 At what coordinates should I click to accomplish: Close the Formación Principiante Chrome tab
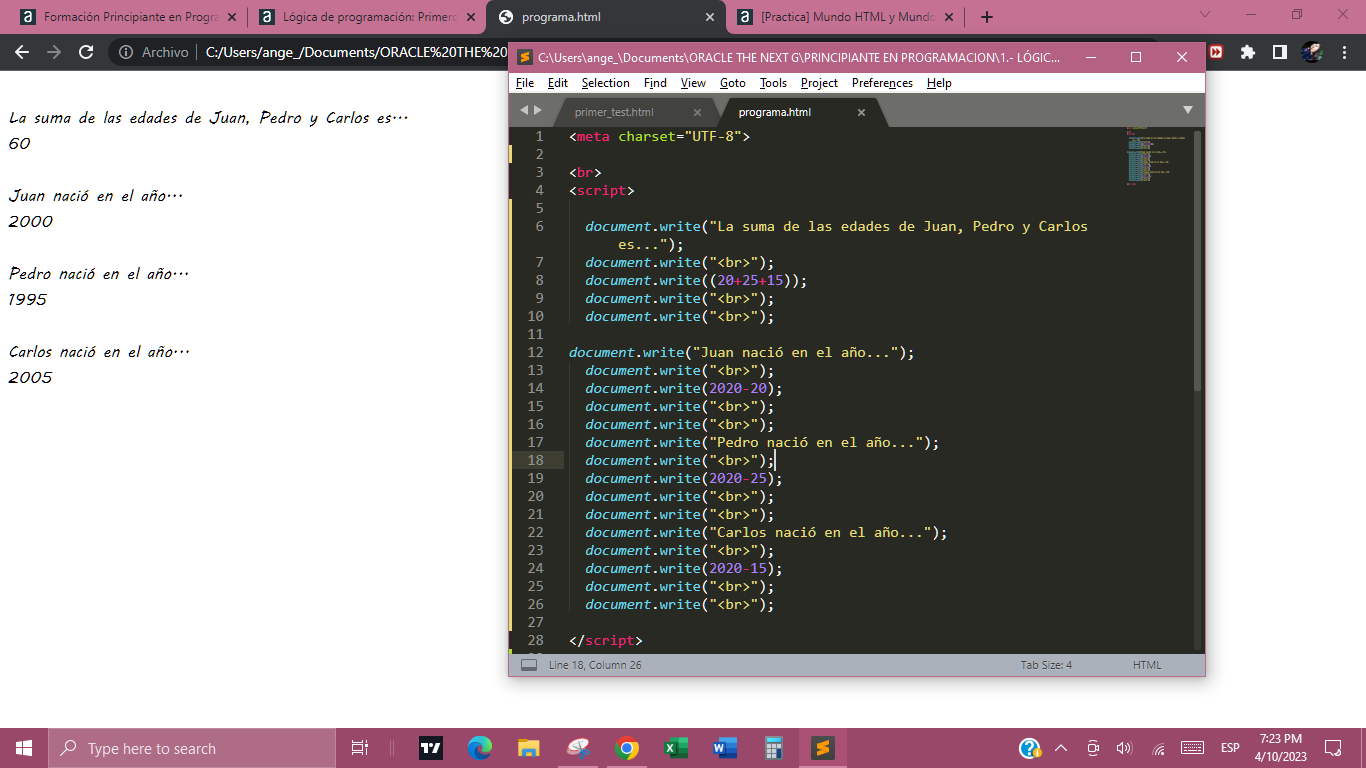click(231, 17)
